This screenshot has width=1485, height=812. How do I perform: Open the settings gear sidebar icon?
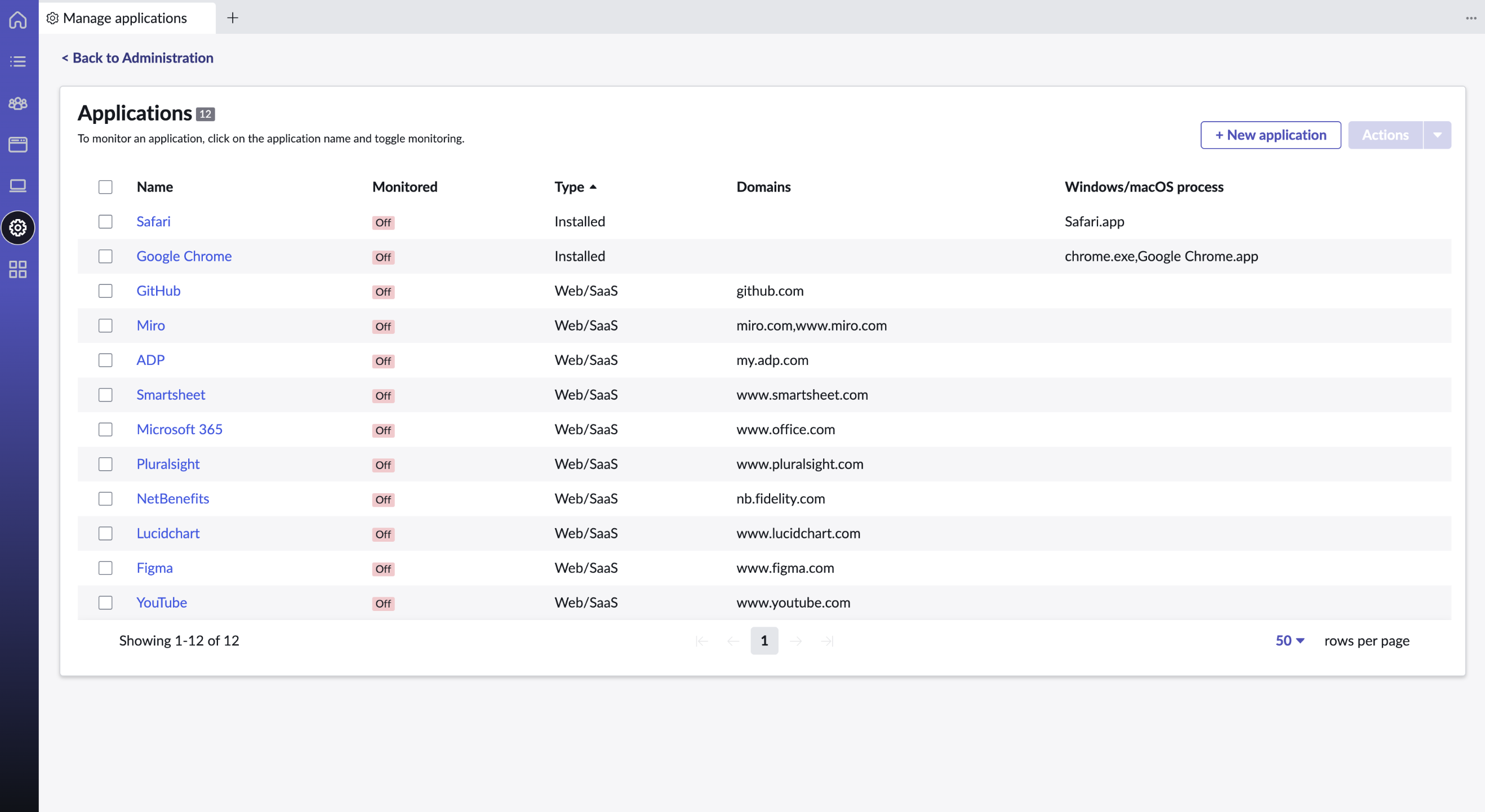18,227
